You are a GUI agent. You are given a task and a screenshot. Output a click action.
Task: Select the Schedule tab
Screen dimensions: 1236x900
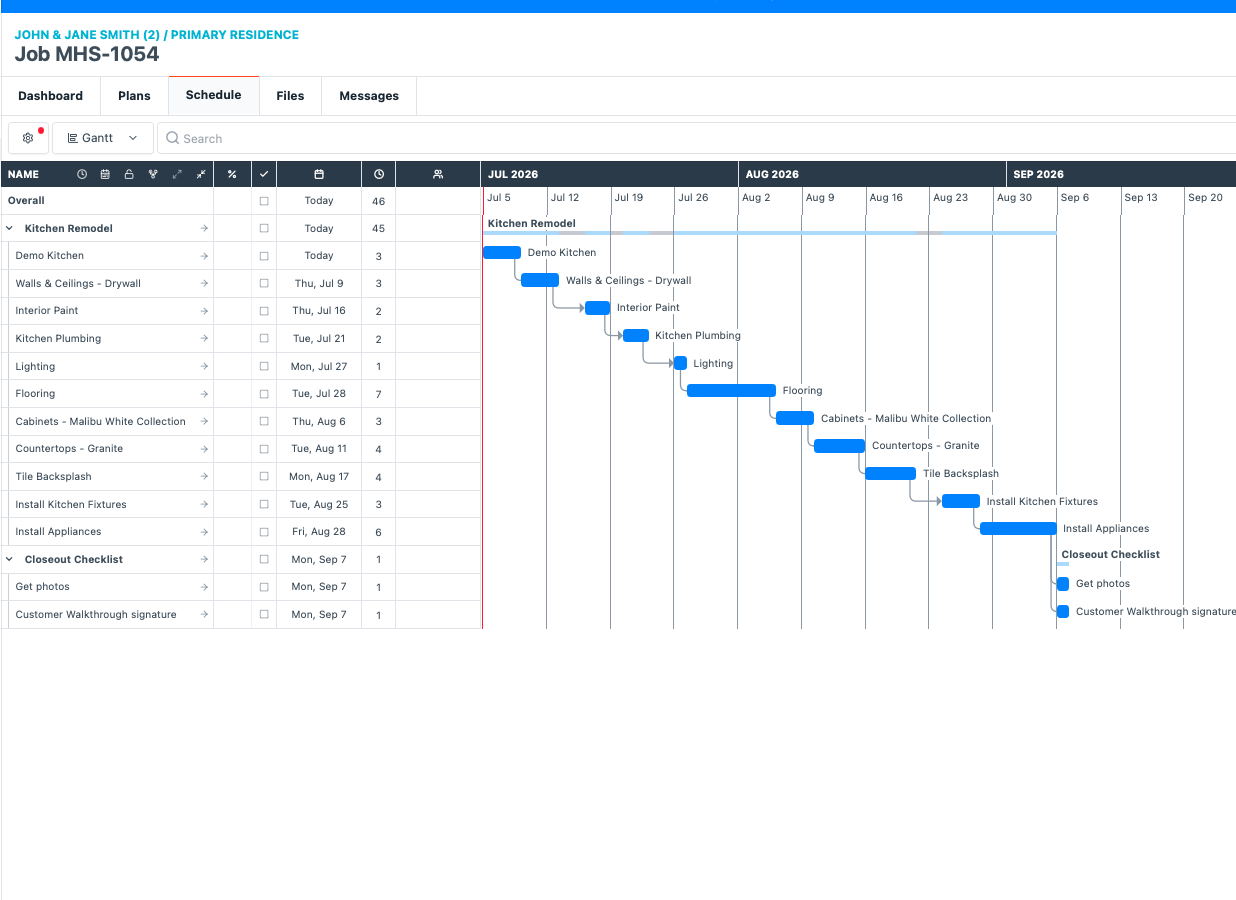214,95
